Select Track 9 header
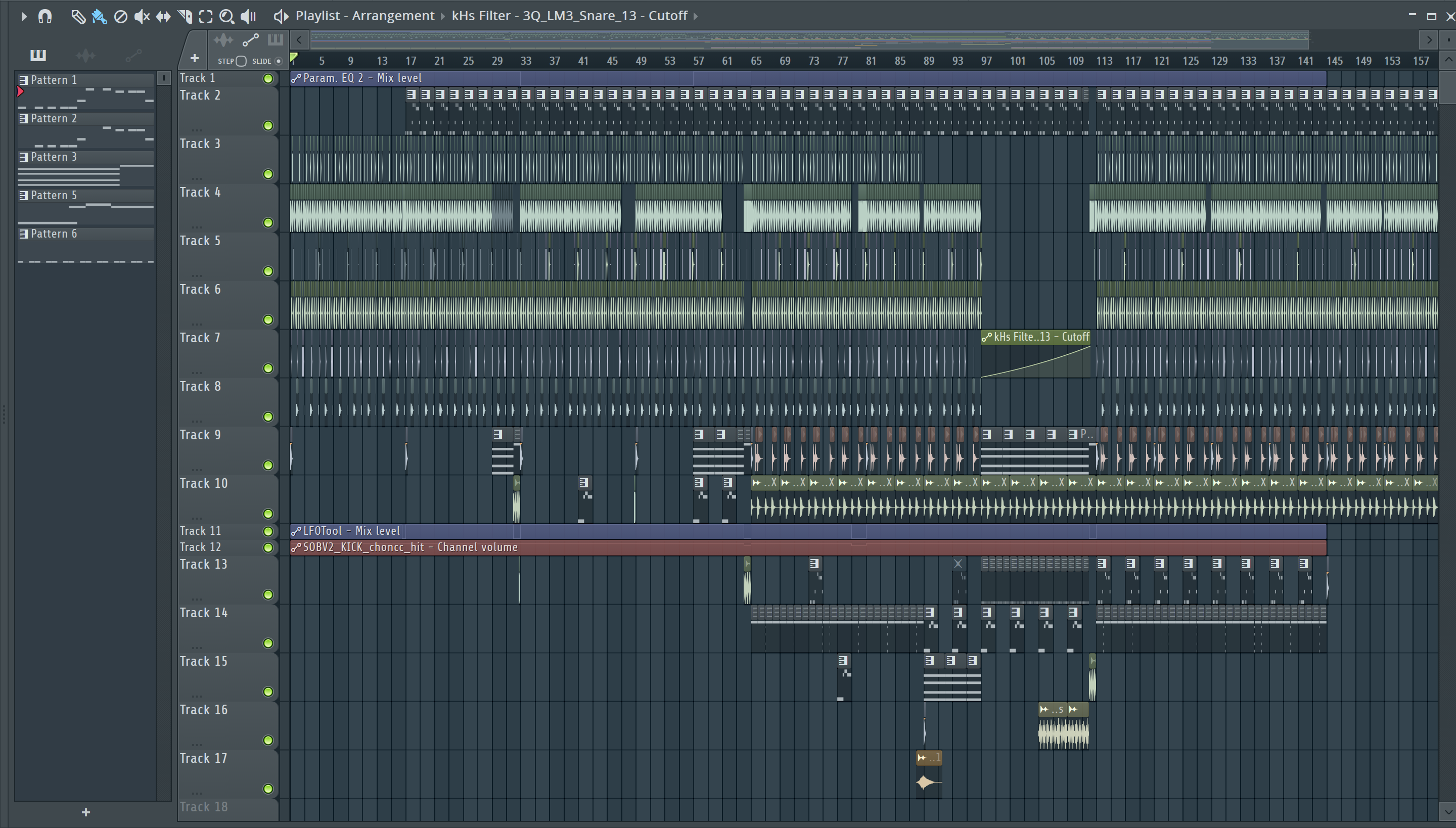The height and width of the screenshot is (828, 1456). 227,450
